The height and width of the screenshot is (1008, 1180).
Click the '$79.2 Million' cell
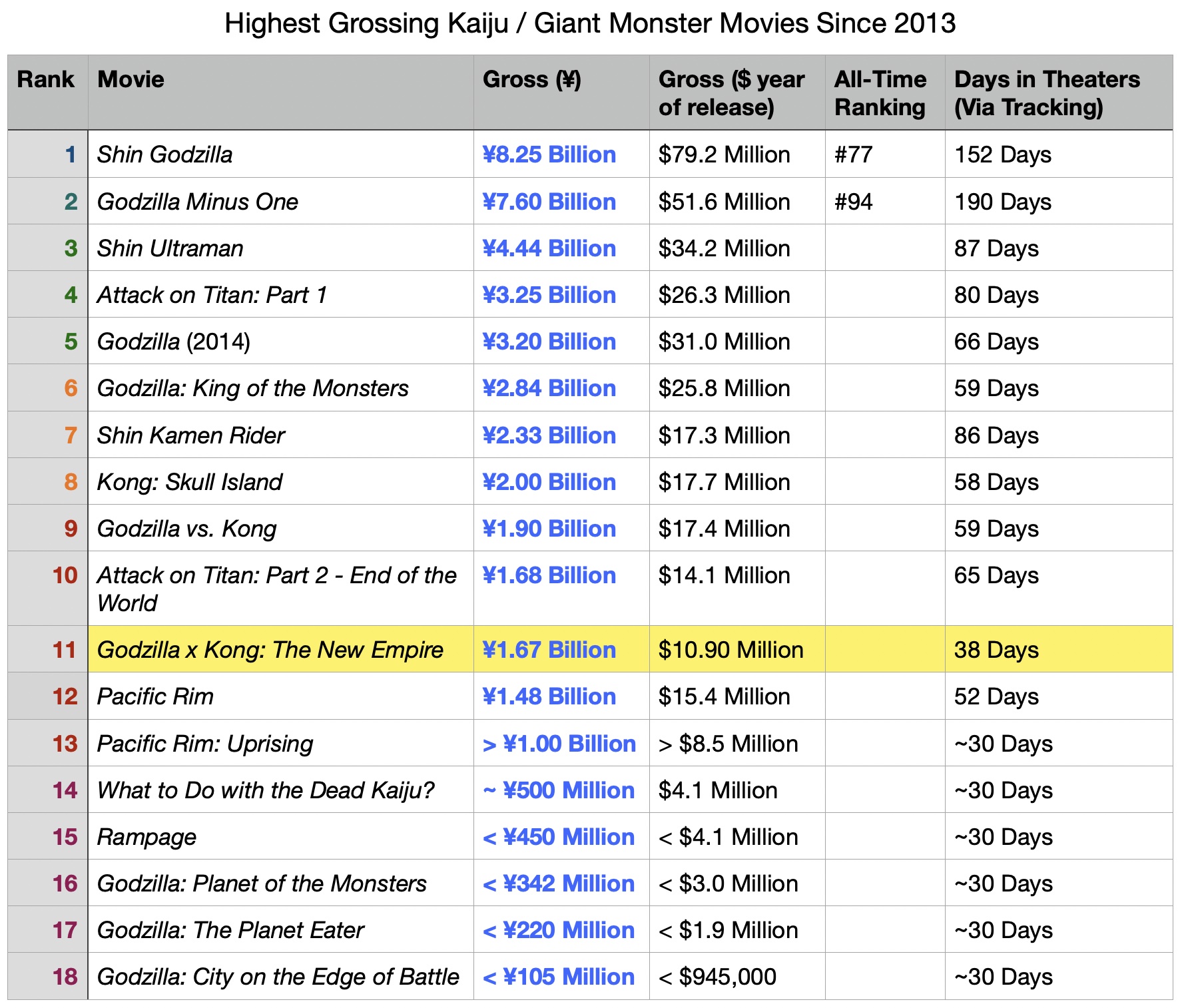click(737, 154)
